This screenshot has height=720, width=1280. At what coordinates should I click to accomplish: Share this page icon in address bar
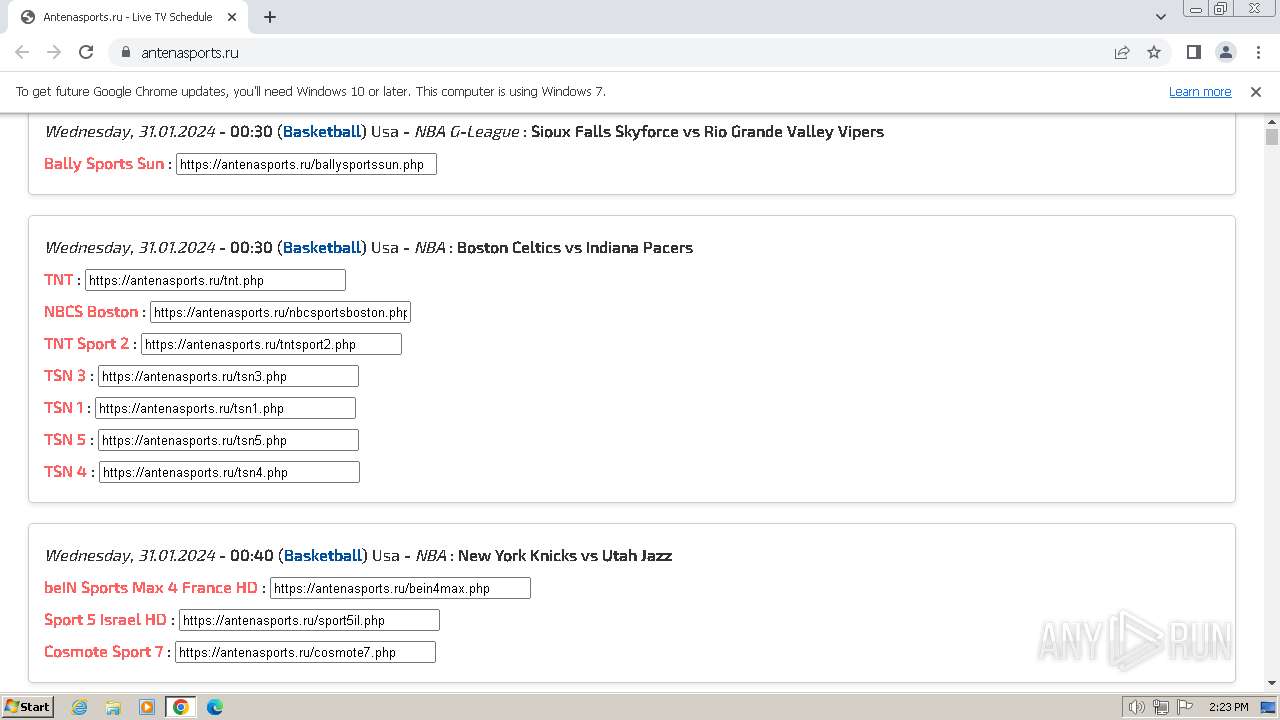coord(1122,52)
